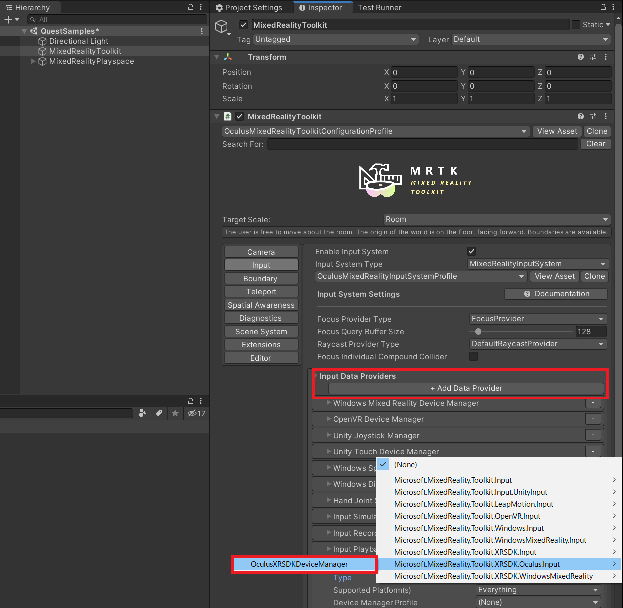Click View Asset for configuration profile
623x608 pixels.
coord(556,131)
